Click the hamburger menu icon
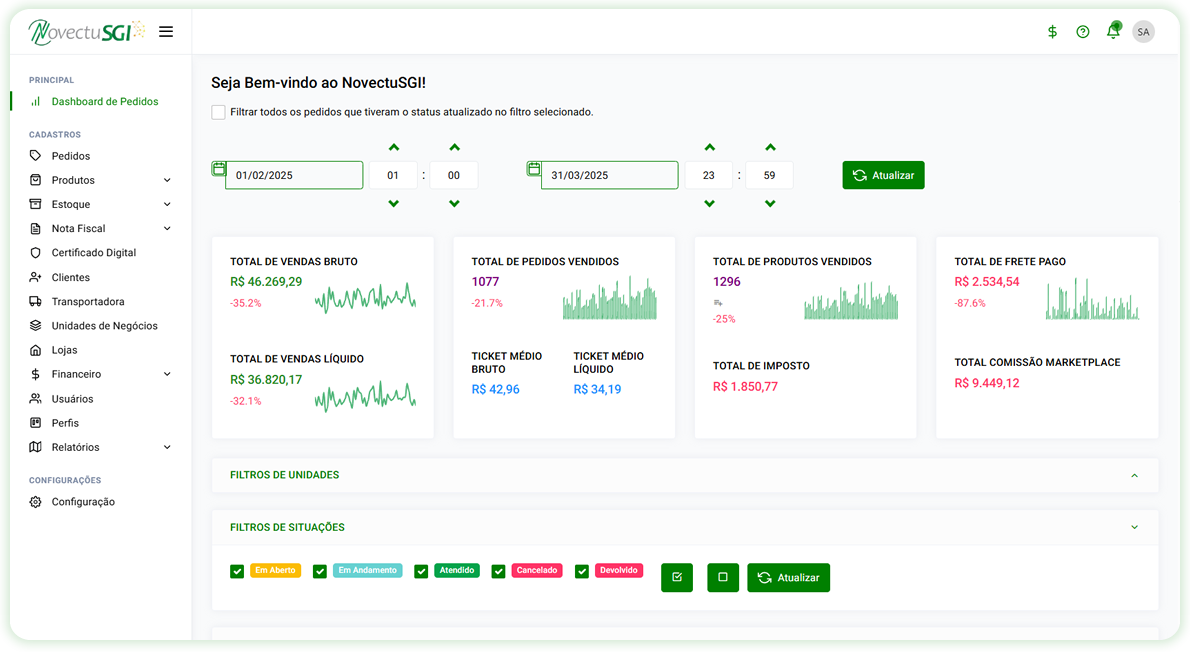1190x659 pixels. point(166,32)
